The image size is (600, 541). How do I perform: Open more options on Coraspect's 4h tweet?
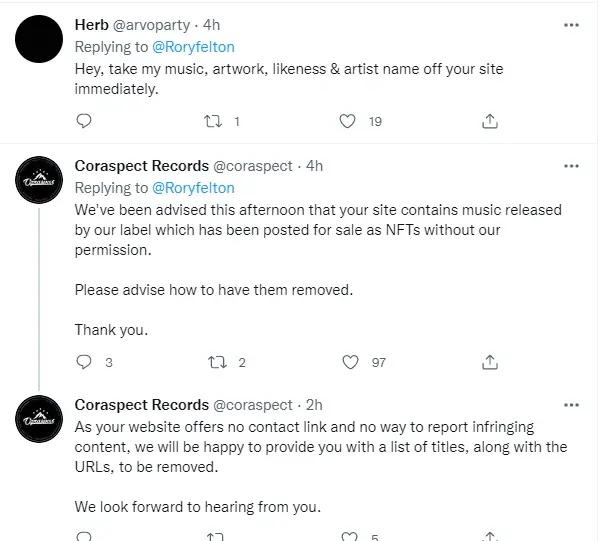click(x=571, y=166)
